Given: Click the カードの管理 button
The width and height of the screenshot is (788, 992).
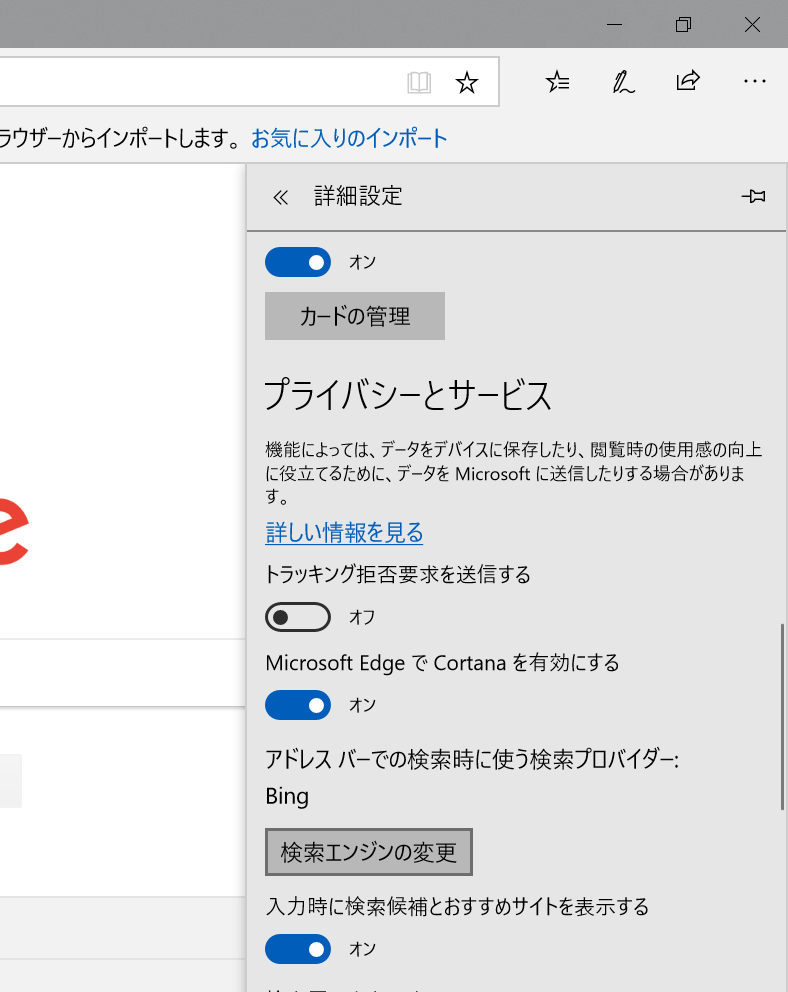Looking at the screenshot, I should pyautogui.click(x=355, y=316).
